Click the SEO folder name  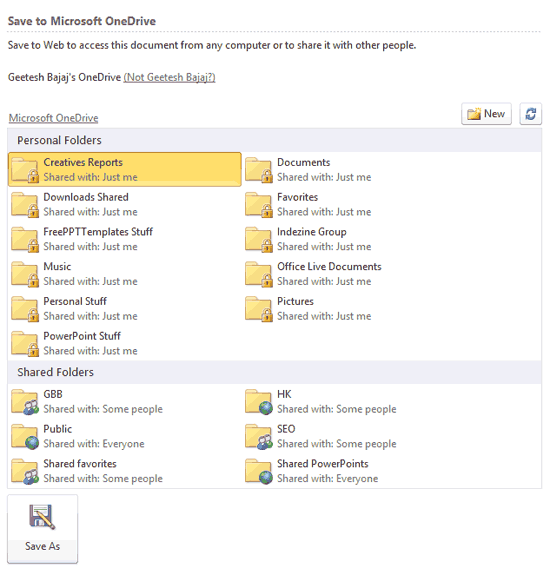[286, 429]
